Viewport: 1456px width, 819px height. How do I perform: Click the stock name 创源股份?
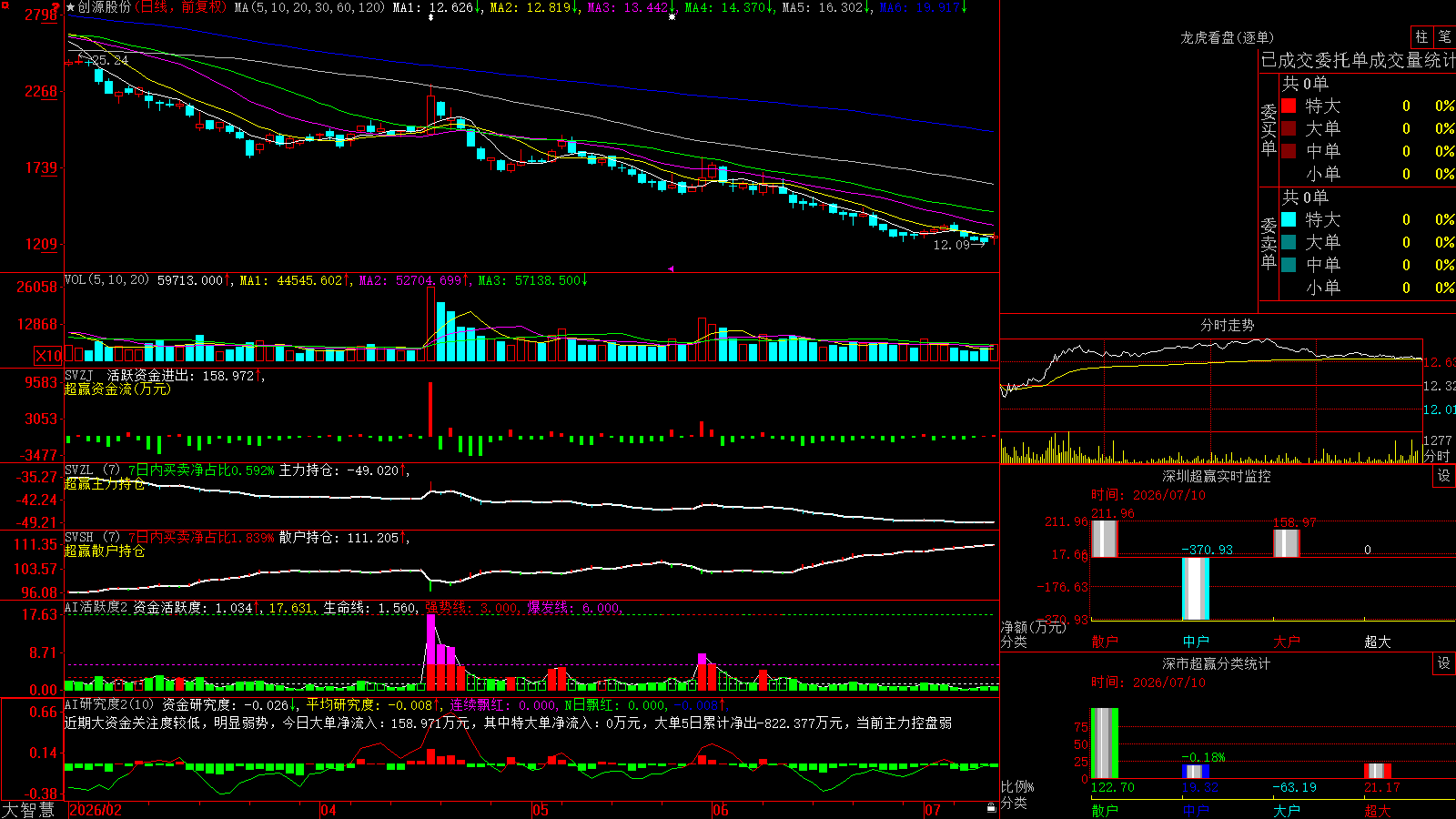click(105, 7)
